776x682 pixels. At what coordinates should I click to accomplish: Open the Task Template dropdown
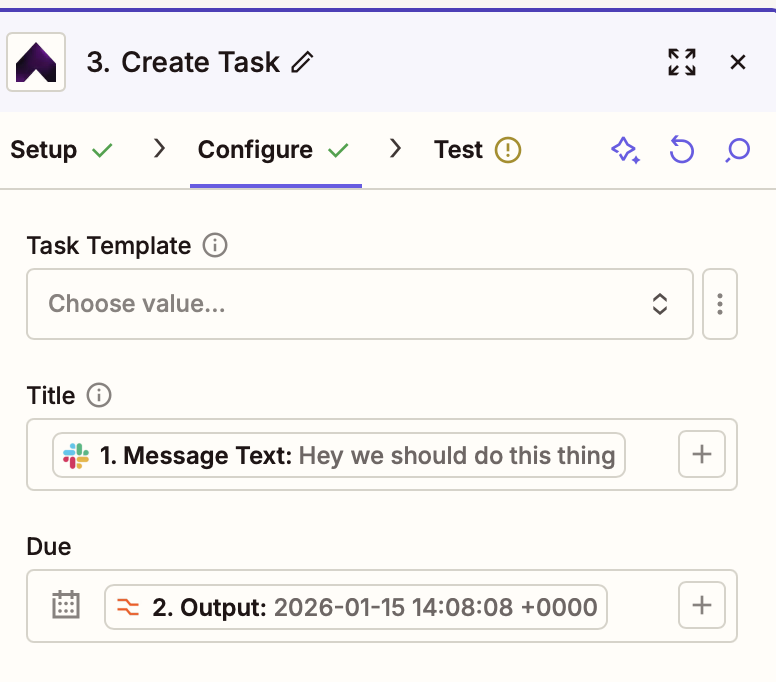(359, 304)
